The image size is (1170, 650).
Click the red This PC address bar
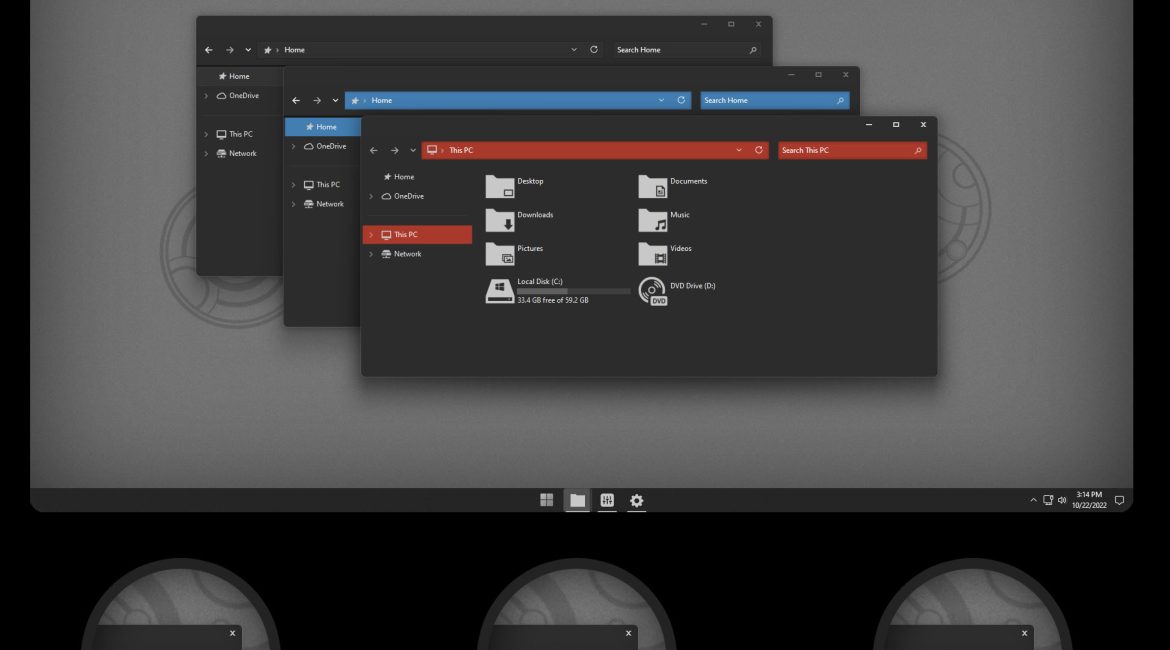(x=595, y=150)
